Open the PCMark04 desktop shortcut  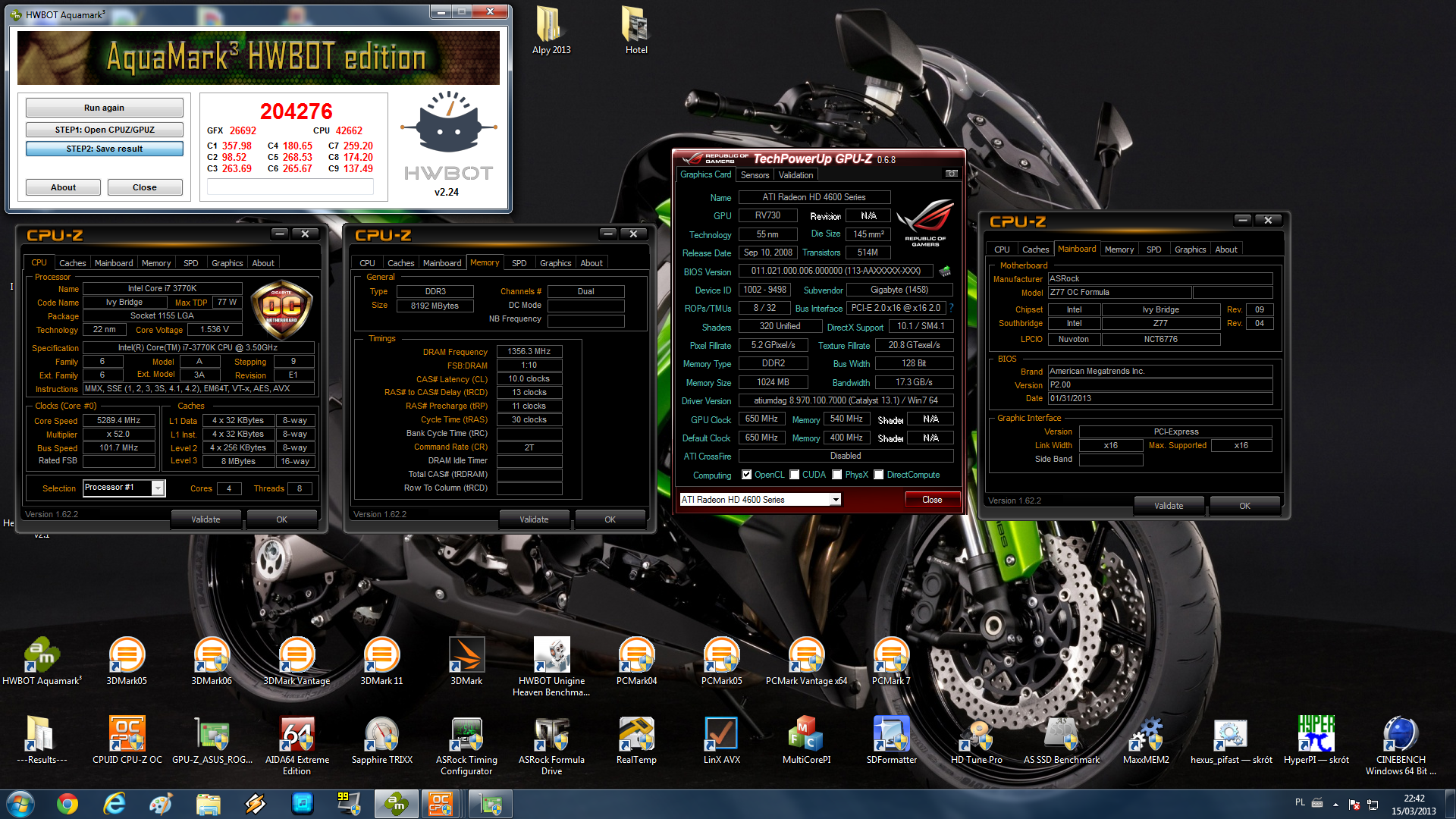click(636, 660)
